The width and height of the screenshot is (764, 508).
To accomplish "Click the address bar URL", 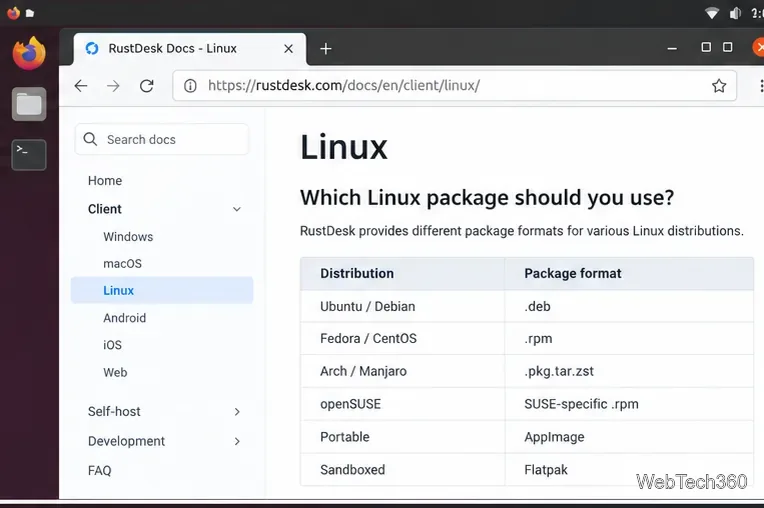I will (344, 86).
